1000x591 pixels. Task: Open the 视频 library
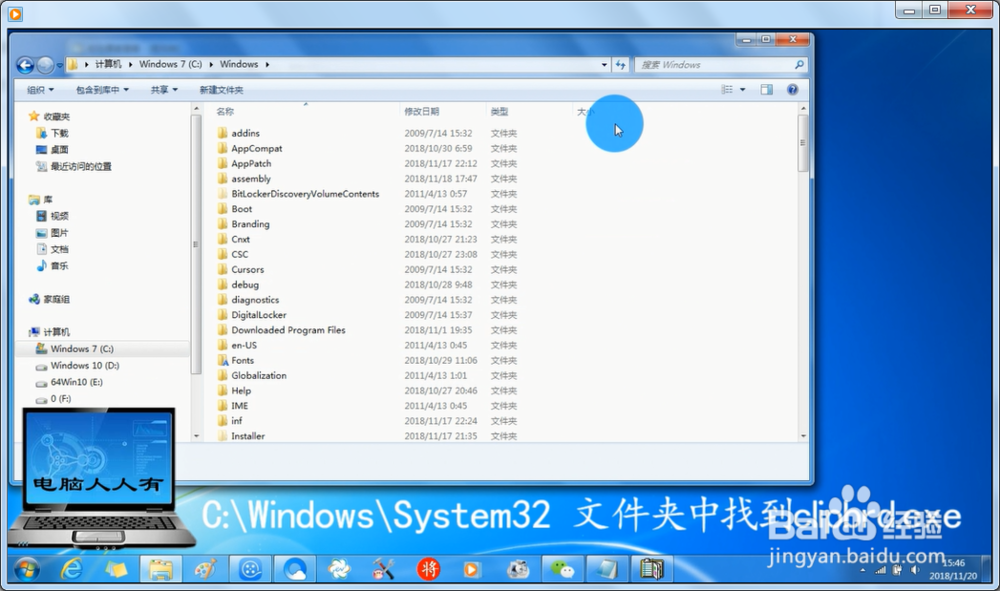tap(59, 216)
